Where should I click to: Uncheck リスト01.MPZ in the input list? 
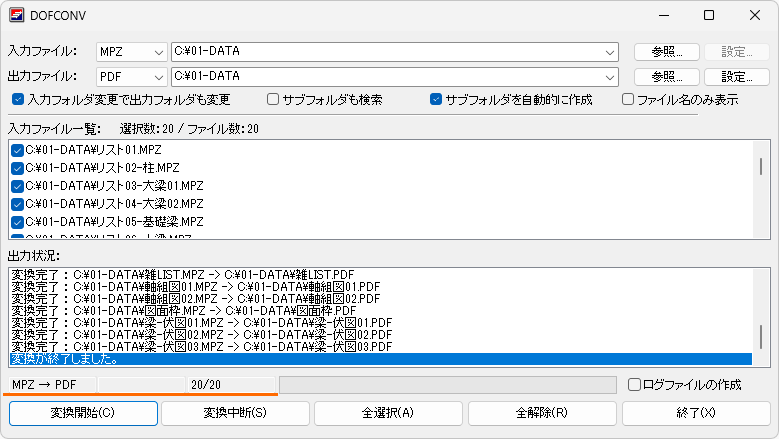coord(17,150)
